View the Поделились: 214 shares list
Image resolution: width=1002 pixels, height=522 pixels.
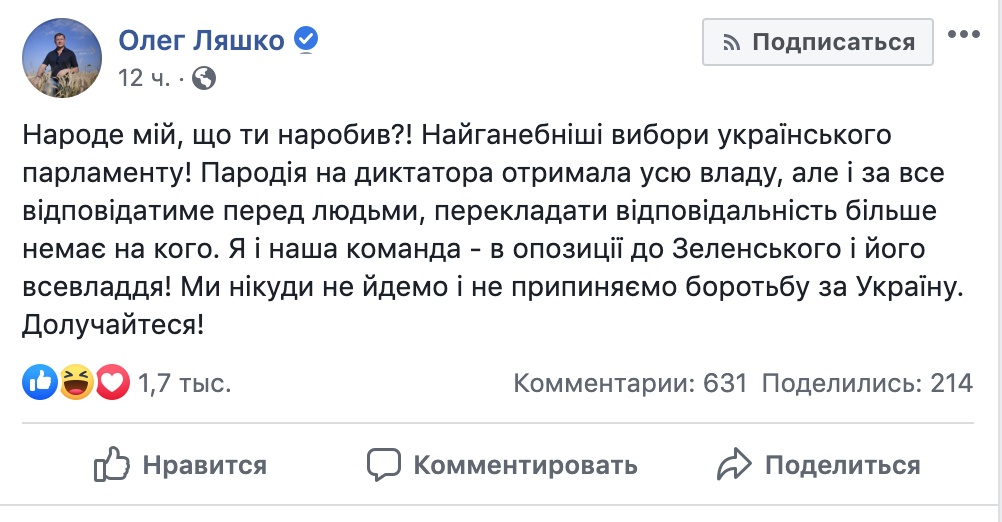pos(867,383)
